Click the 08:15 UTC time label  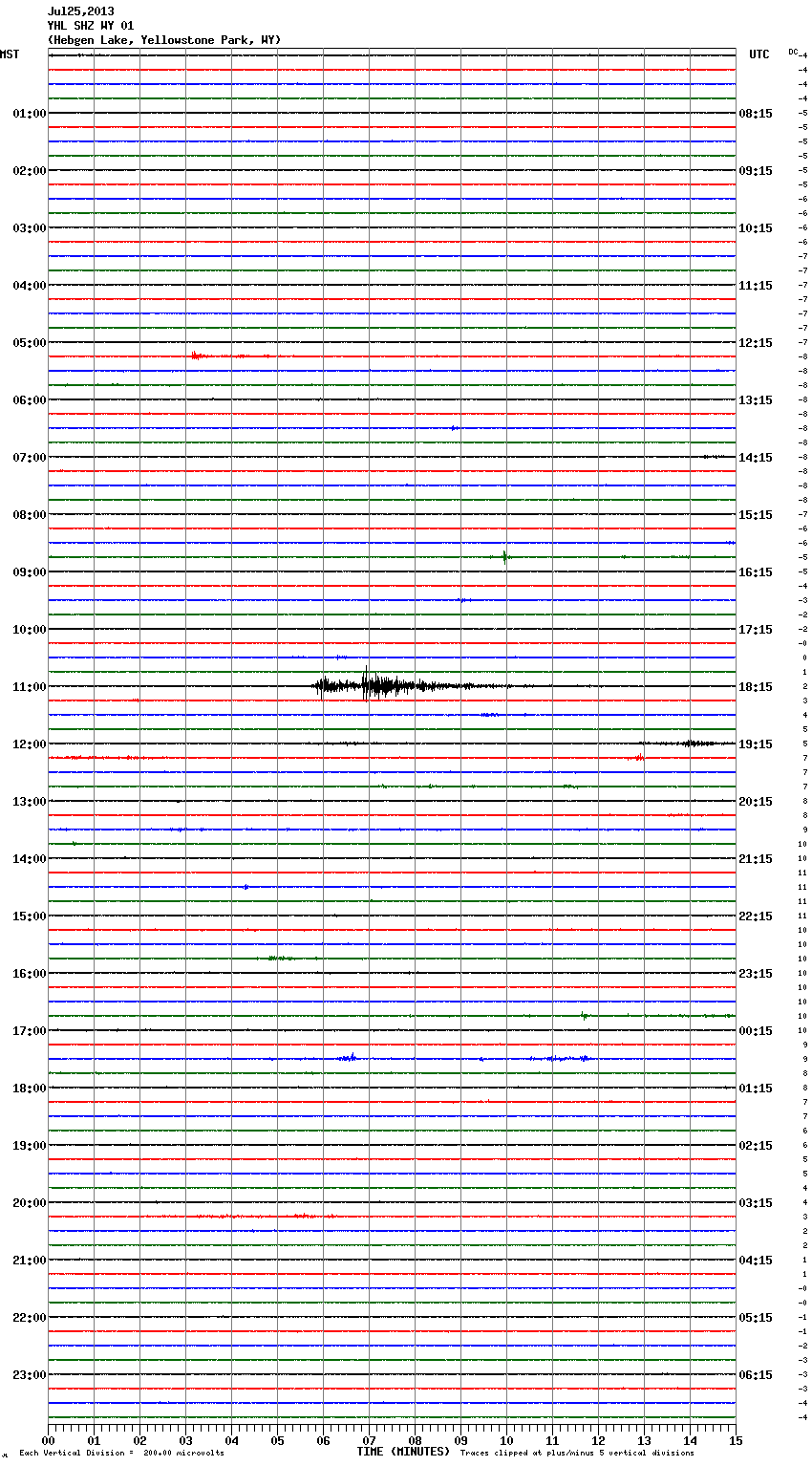coord(756,114)
